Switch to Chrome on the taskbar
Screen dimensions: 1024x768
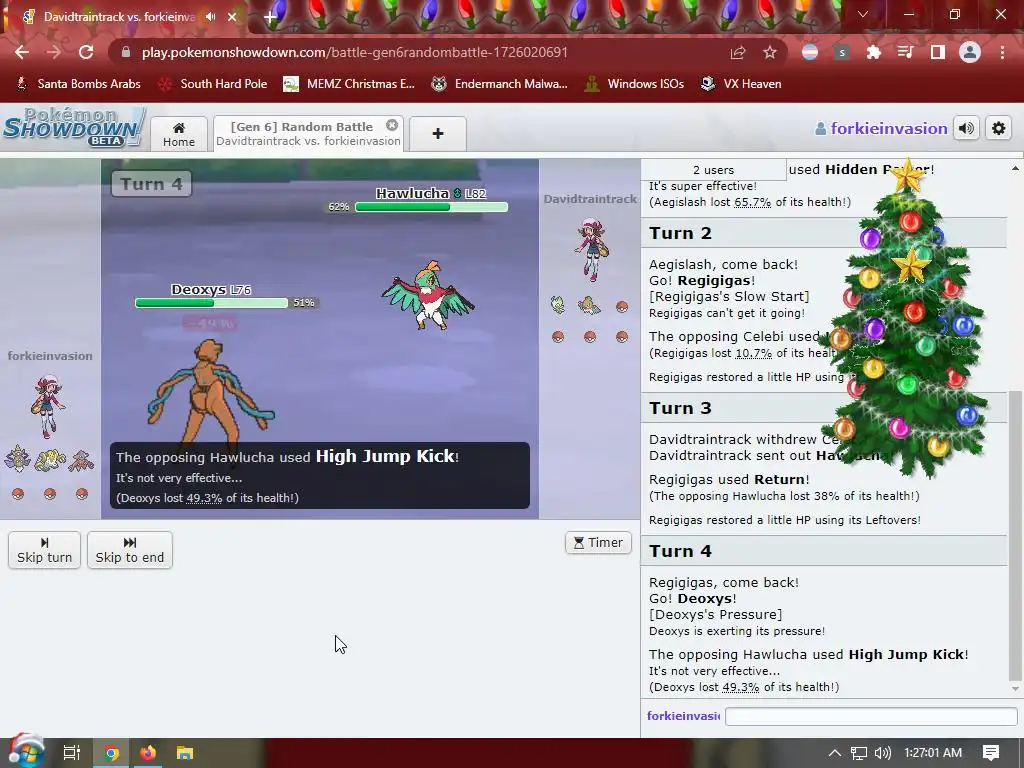pyautogui.click(x=112, y=753)
